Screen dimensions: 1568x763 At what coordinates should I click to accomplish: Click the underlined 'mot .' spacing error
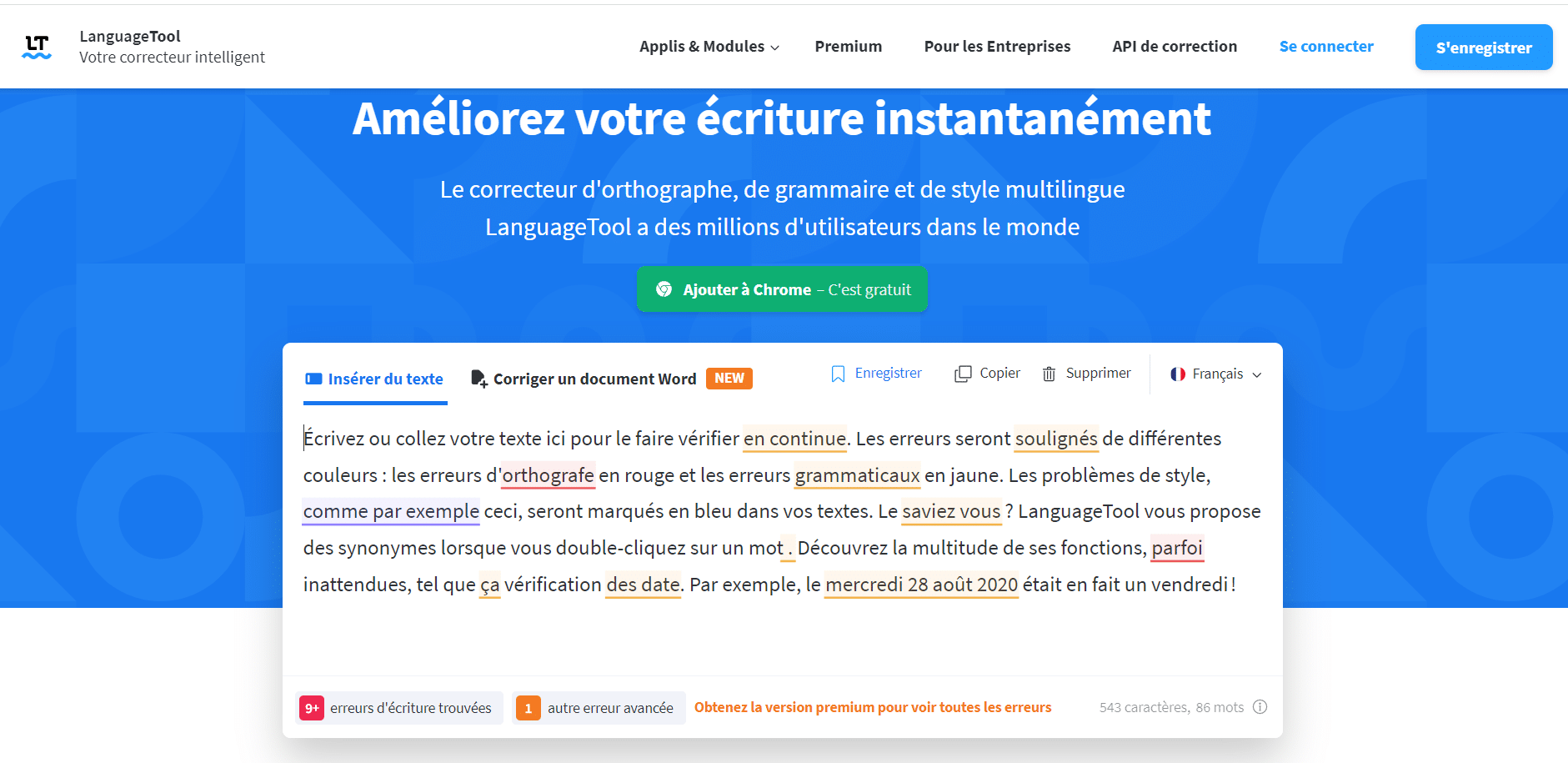[787, 548]
